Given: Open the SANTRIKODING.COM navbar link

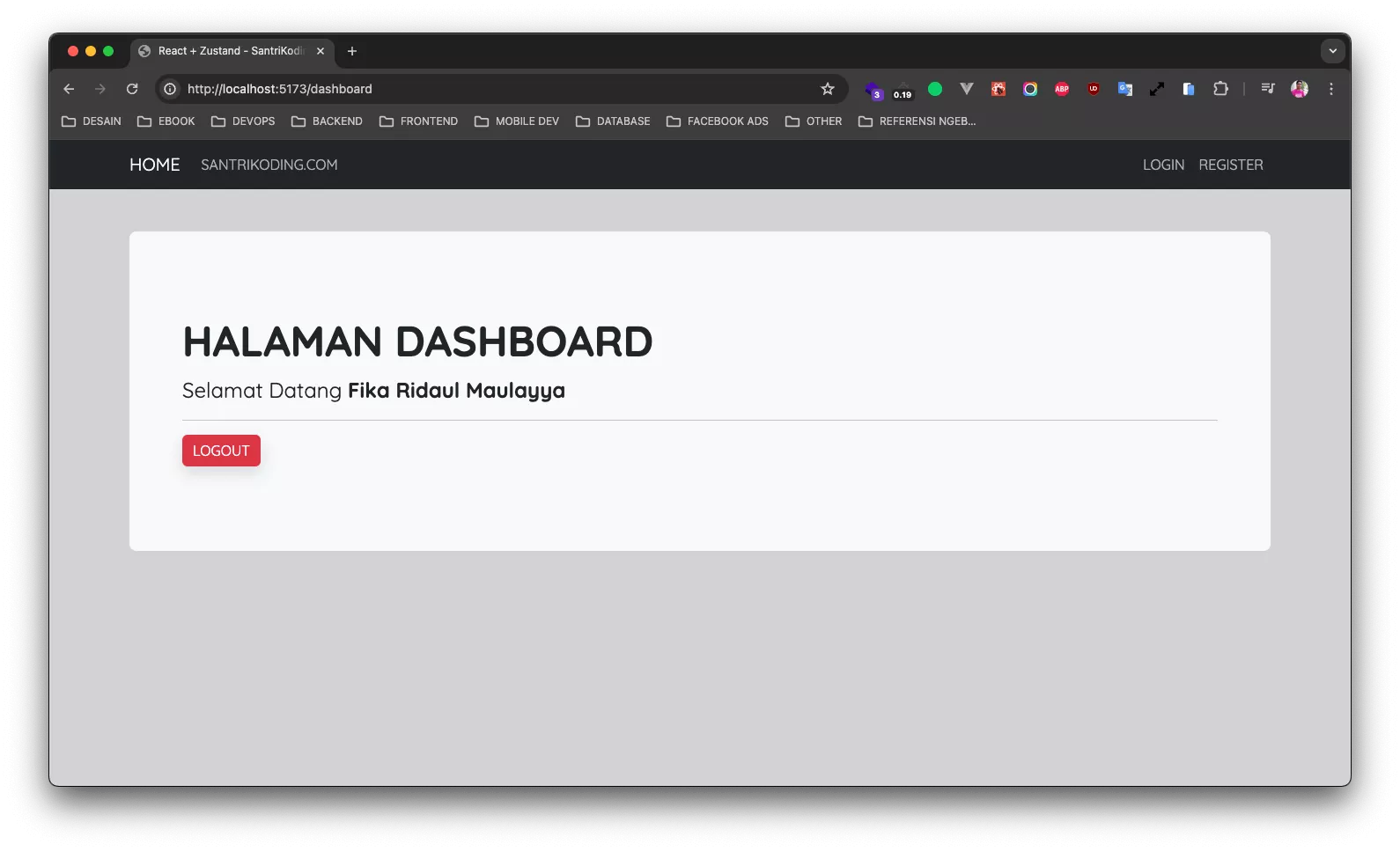Looking at the screenshot, I should pos(269,165).
